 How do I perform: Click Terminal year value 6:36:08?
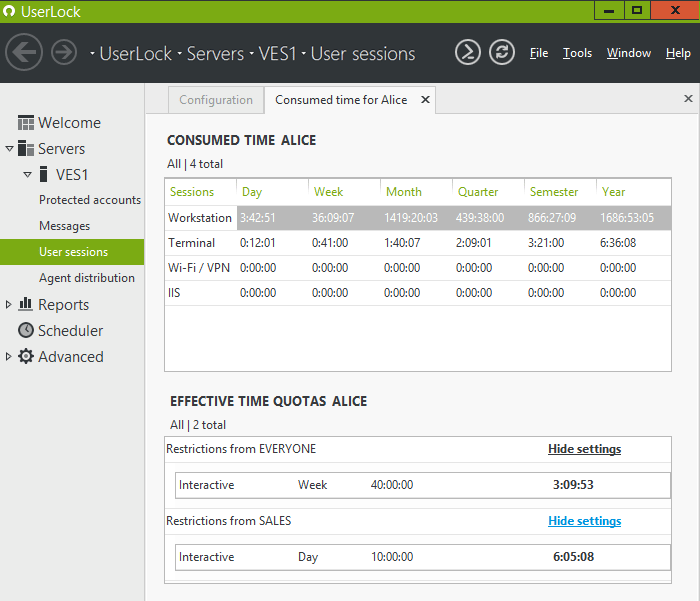618,243
